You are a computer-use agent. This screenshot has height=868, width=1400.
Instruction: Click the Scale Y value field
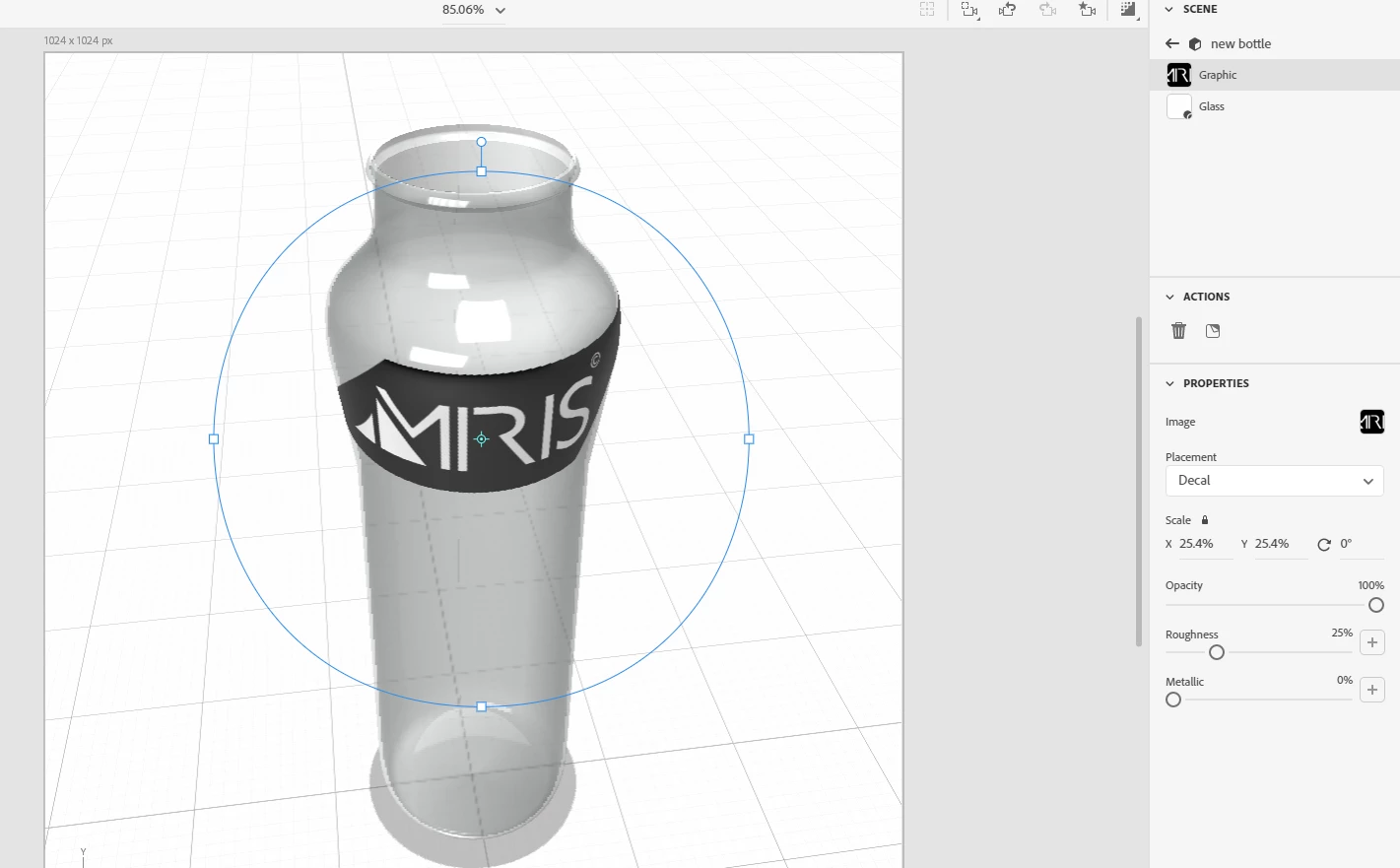tap(1280, 544)
